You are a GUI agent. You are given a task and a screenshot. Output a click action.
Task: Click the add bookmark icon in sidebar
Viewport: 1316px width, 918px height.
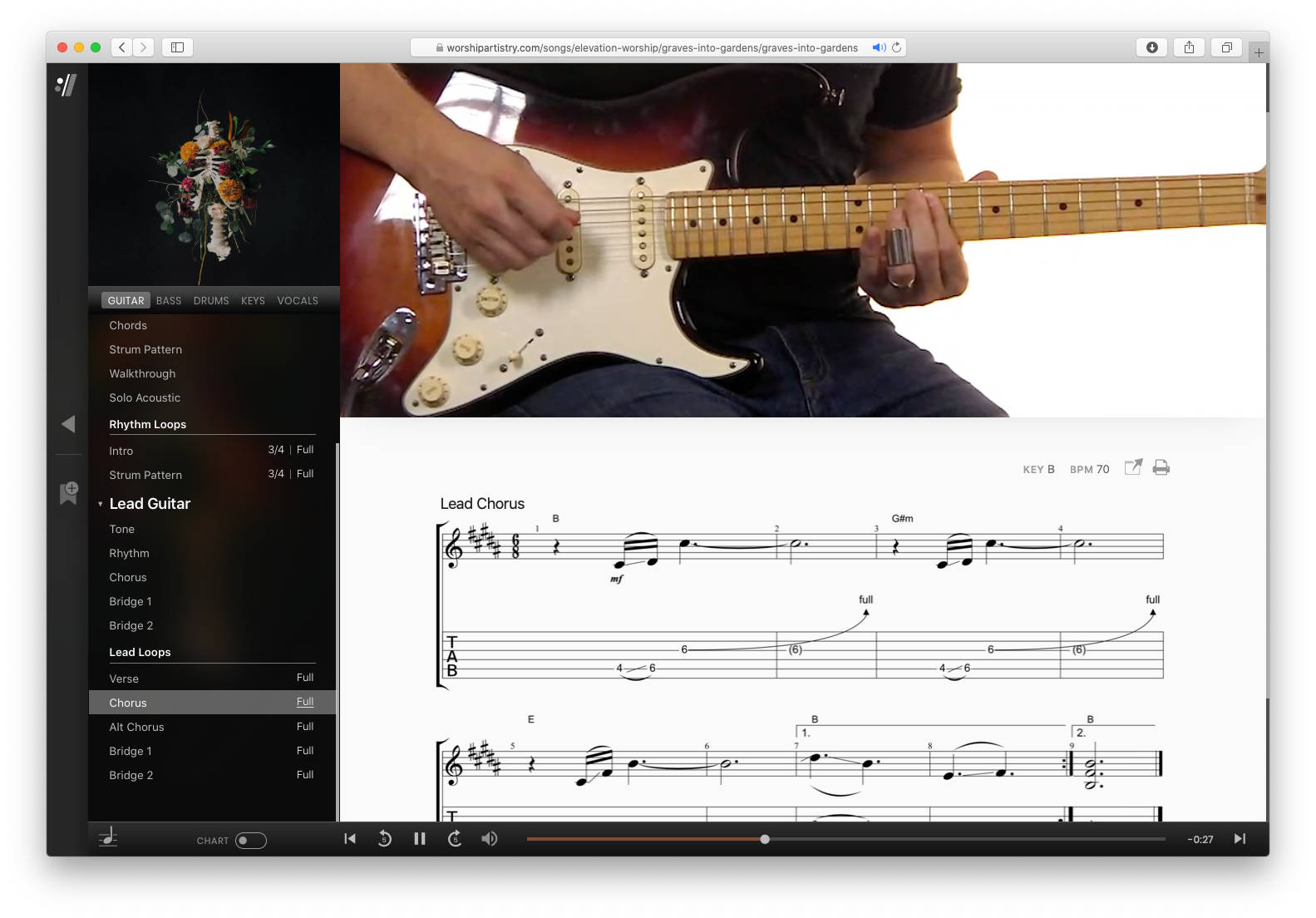(x=68, y=491)
